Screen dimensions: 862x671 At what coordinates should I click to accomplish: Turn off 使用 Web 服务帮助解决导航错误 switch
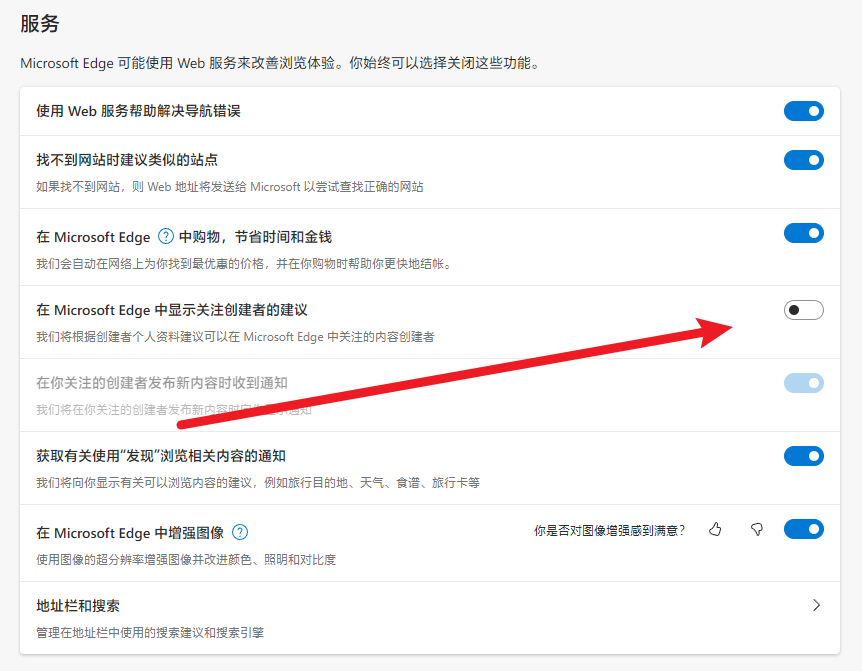[803, 111]
